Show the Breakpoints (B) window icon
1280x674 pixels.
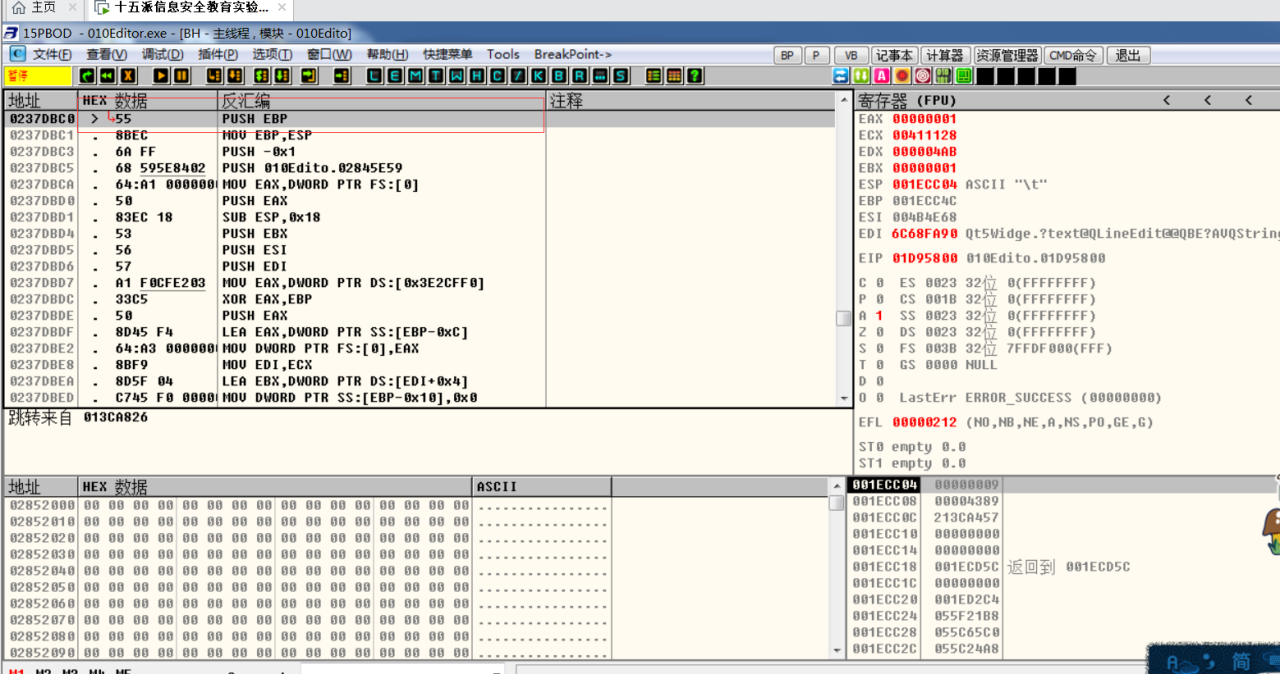click(560, 76)
